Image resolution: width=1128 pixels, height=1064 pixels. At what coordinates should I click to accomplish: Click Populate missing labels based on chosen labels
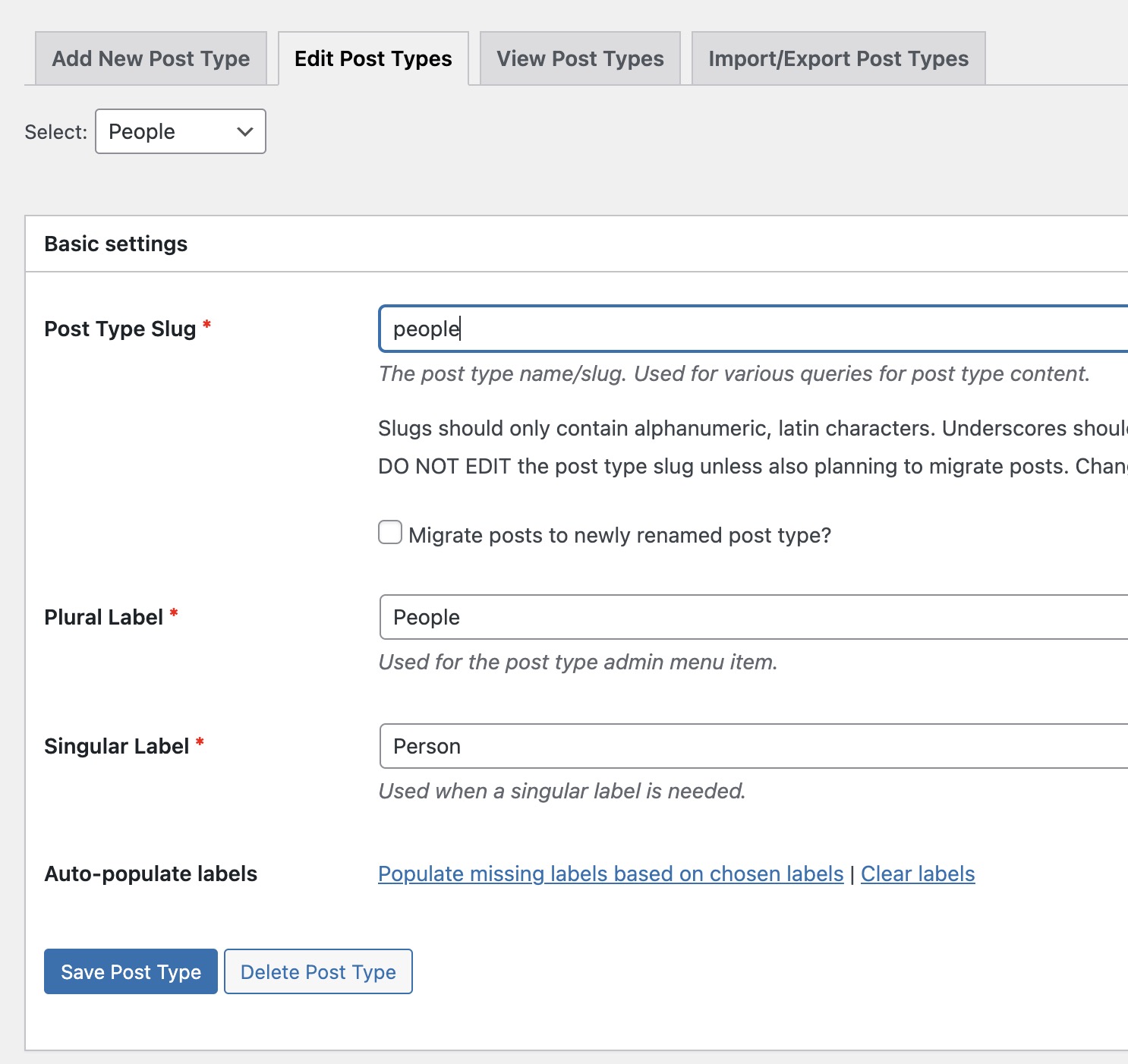pos(610,874)
